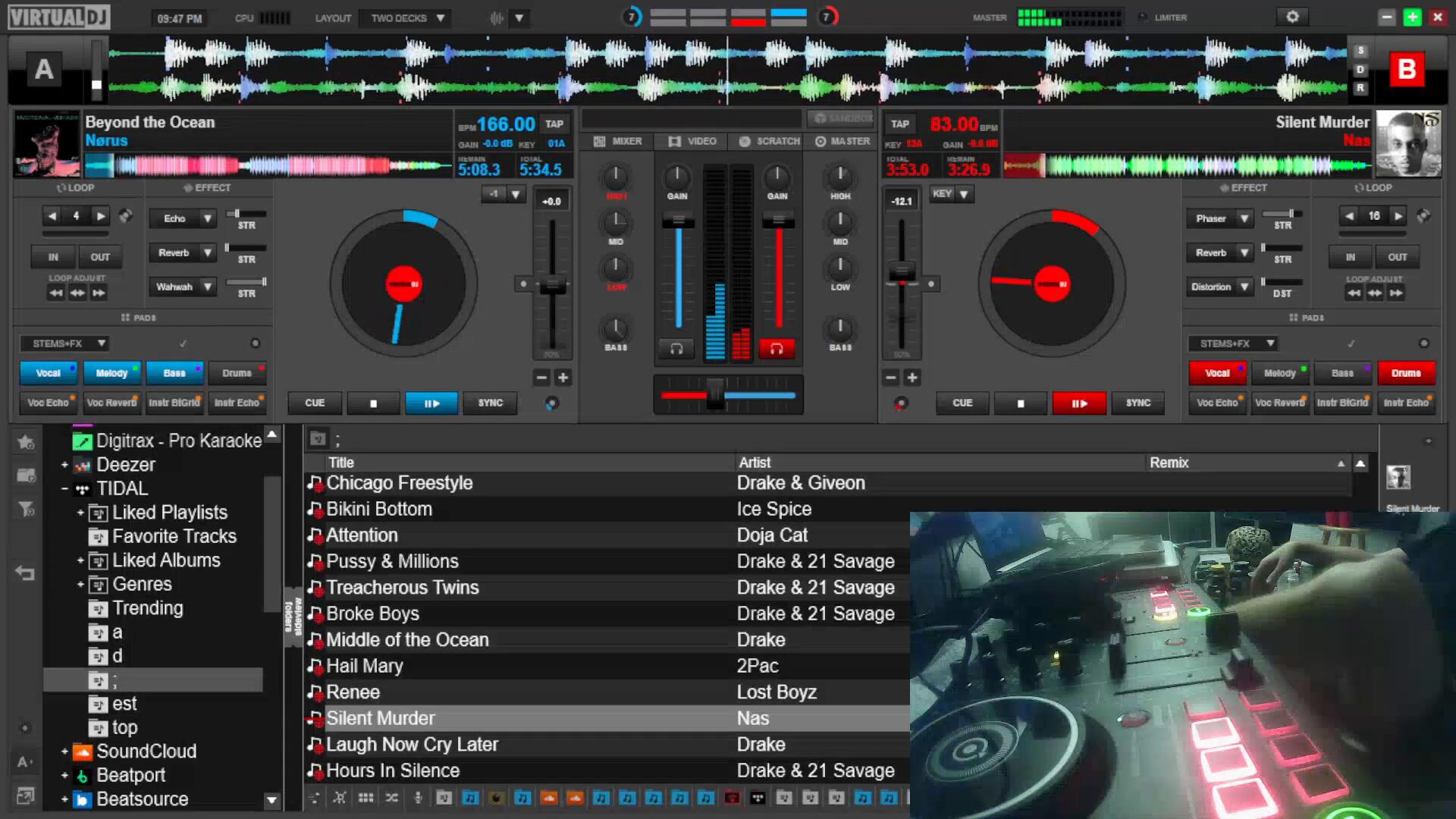Click the favorites star sidebar icon
Image resolution: width=1456 pixels, height=819 pixels.
click(26, 442)
